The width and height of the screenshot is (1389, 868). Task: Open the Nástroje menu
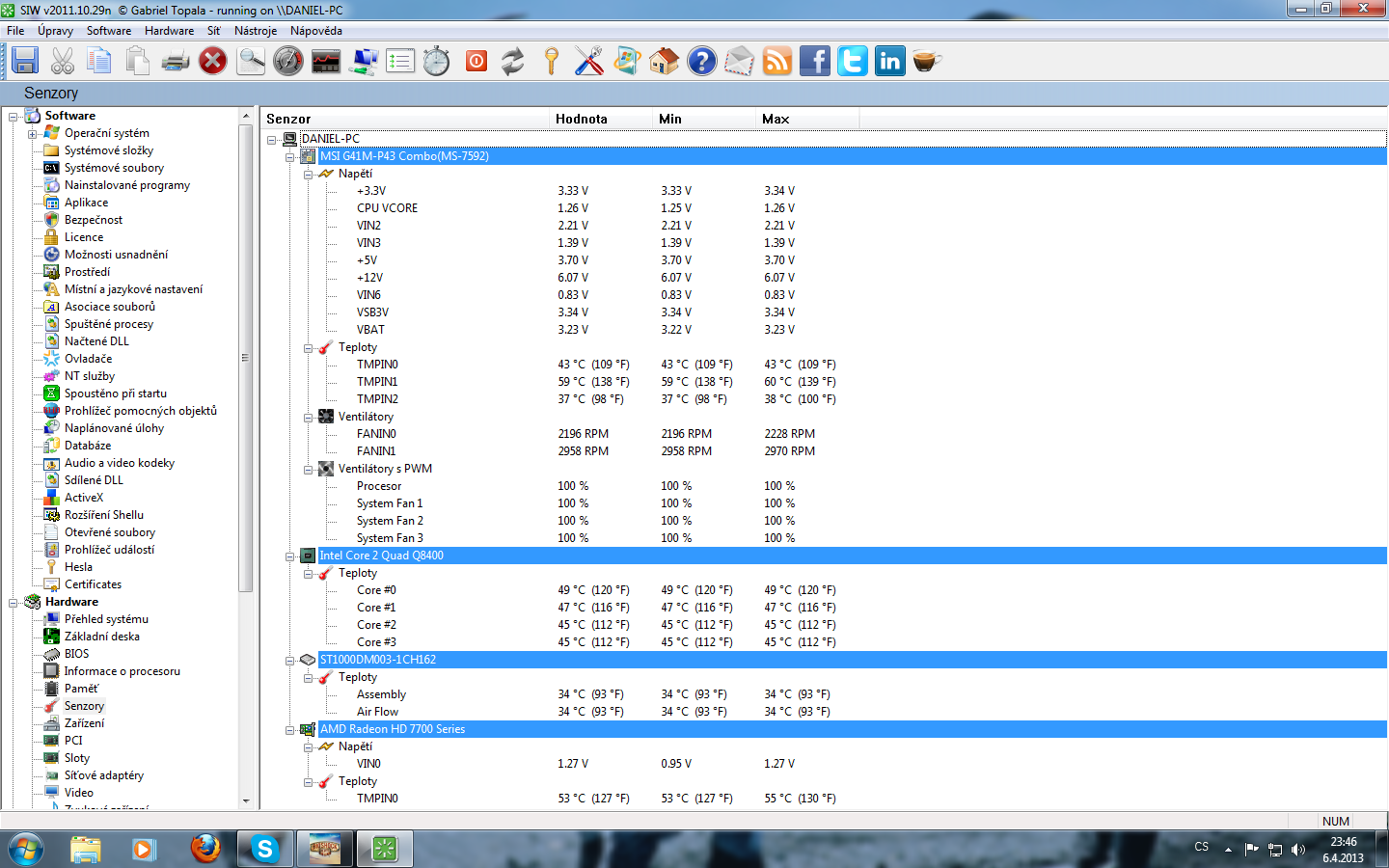click(x=255, y=31)
